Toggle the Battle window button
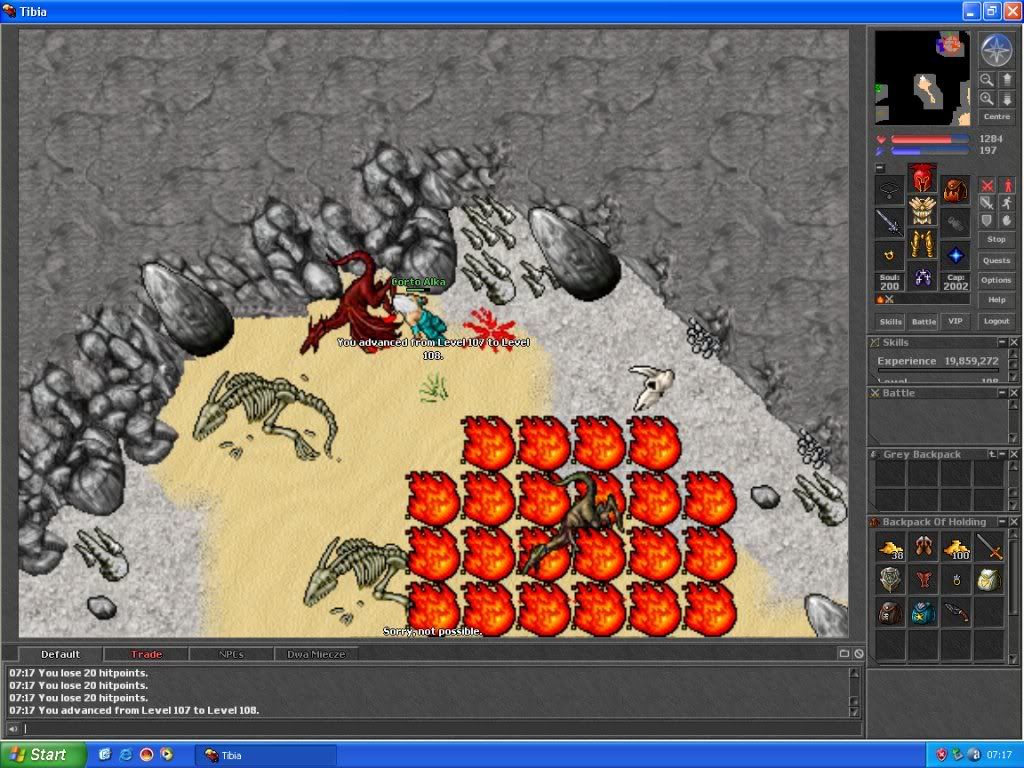The height and width of the screenshot is (768, 1024). [x=923, y=321]
